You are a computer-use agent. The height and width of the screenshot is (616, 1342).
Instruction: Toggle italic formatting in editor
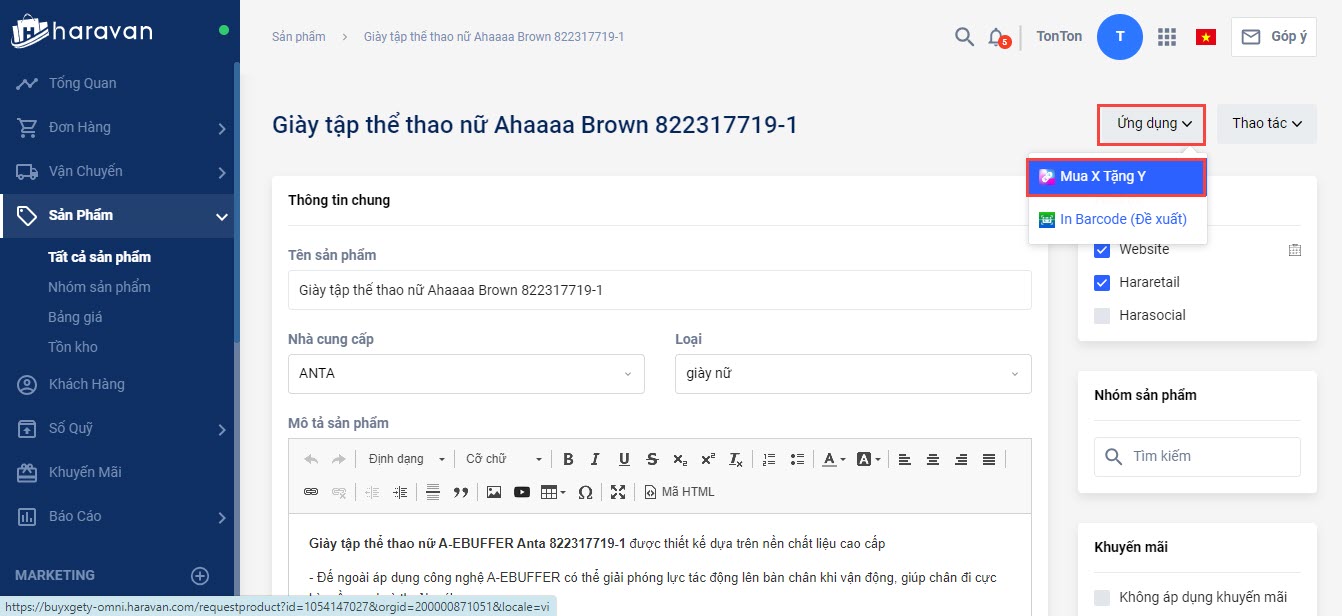[595, 459]
